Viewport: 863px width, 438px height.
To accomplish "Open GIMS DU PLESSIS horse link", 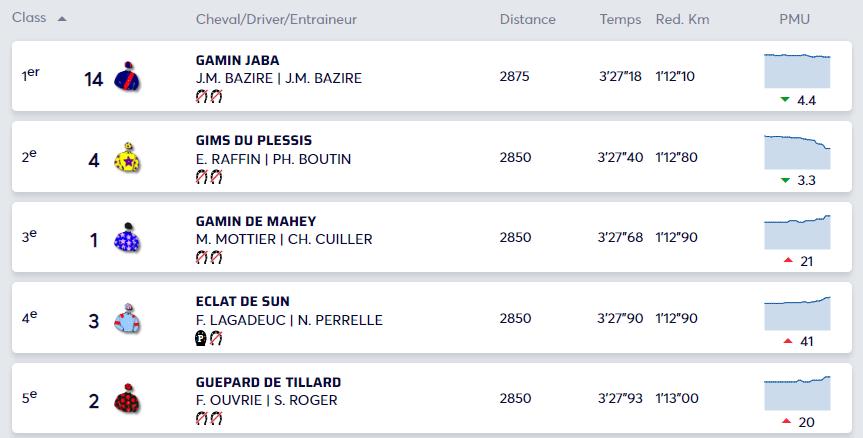I will pyautogui.click(x=254, y=141).
